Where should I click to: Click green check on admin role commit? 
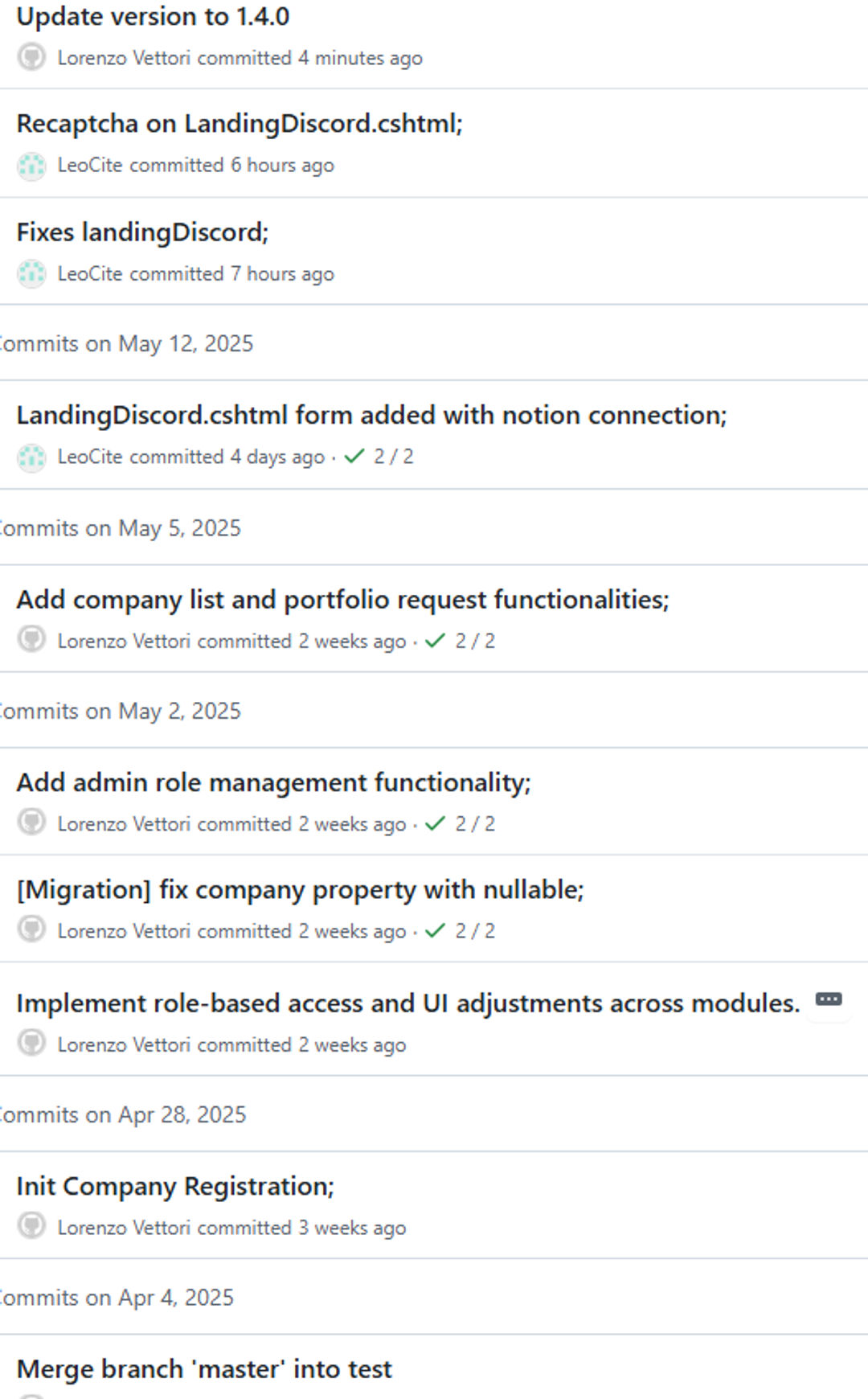click(x=435, y=824)
